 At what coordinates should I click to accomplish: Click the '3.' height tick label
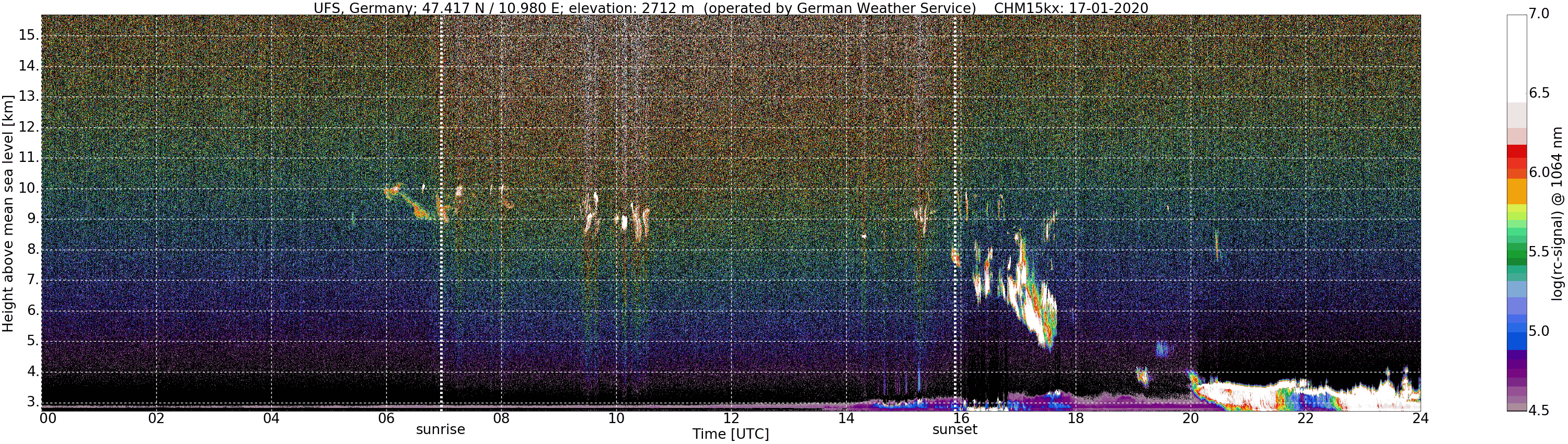[x=32, y=402]
